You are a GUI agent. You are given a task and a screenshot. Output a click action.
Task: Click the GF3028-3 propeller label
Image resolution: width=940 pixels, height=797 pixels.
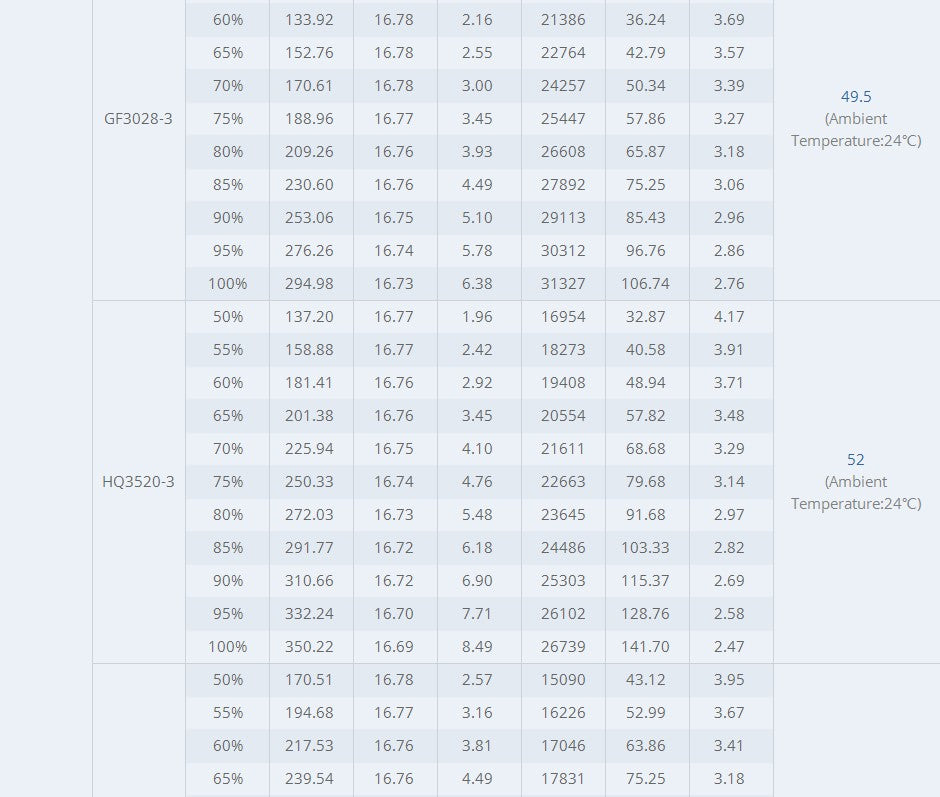tap(138, 119)
